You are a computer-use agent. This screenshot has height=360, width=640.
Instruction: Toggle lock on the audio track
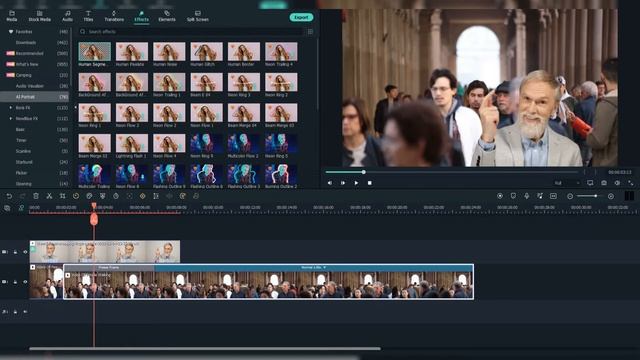pyautogui.click(x=16, y=311)
